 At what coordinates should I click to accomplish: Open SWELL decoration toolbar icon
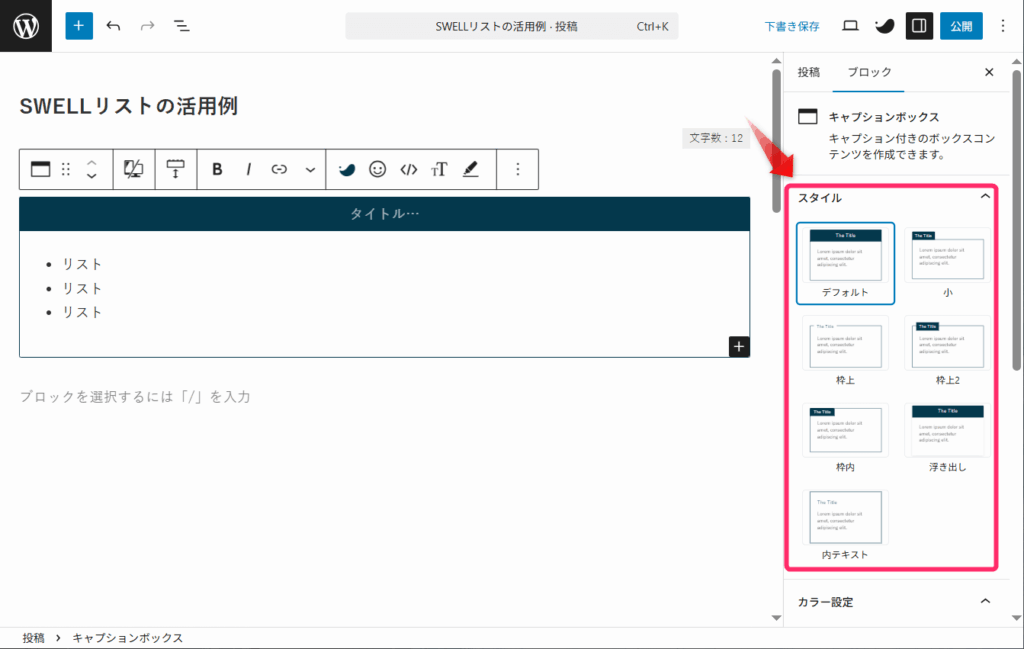click(347, 169)
